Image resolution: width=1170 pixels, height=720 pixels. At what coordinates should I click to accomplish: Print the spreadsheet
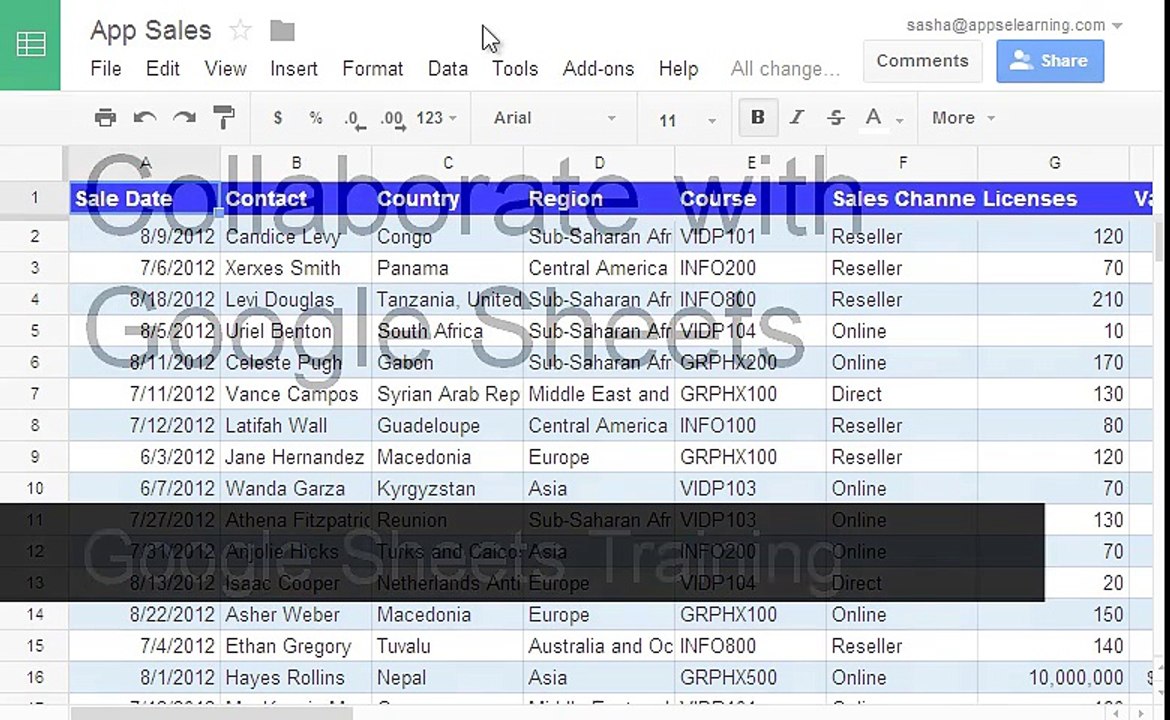coord(105,118)
